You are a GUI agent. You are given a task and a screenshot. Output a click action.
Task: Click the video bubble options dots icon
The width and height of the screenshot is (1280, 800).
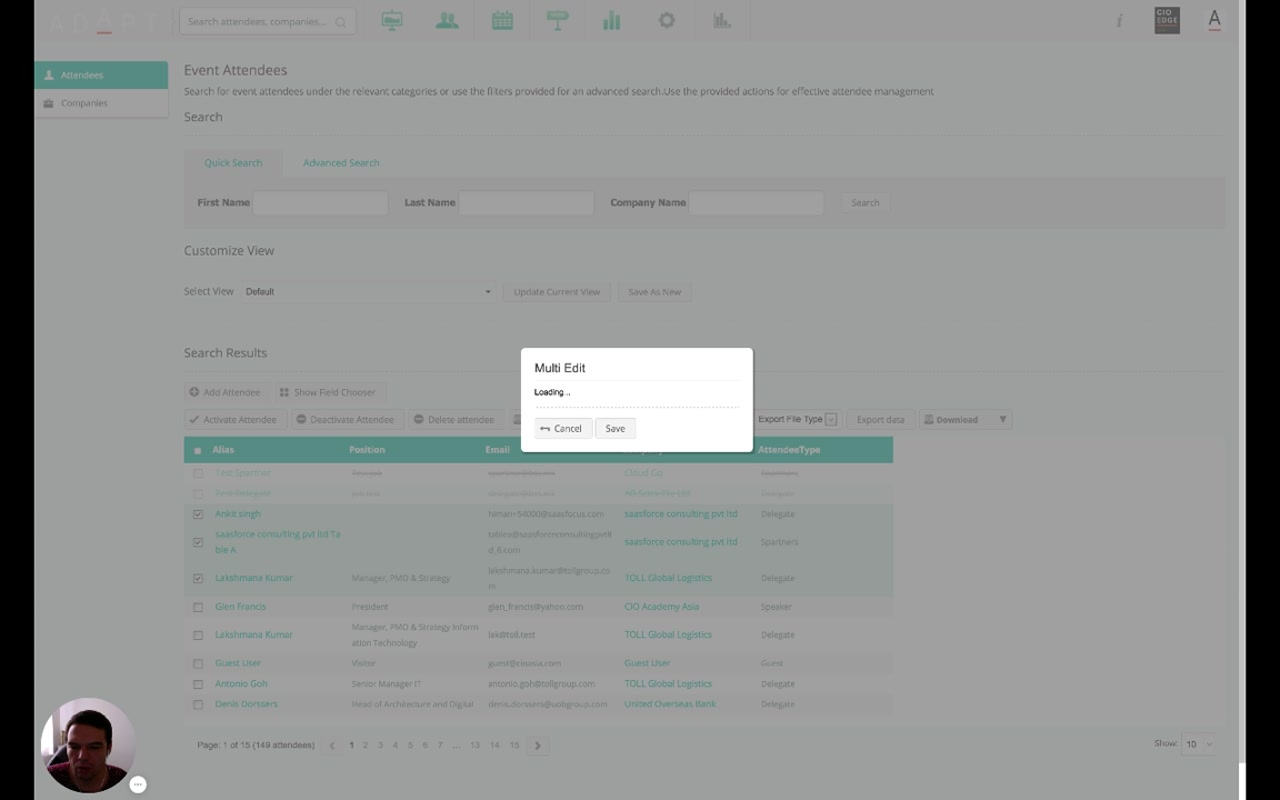138,784
